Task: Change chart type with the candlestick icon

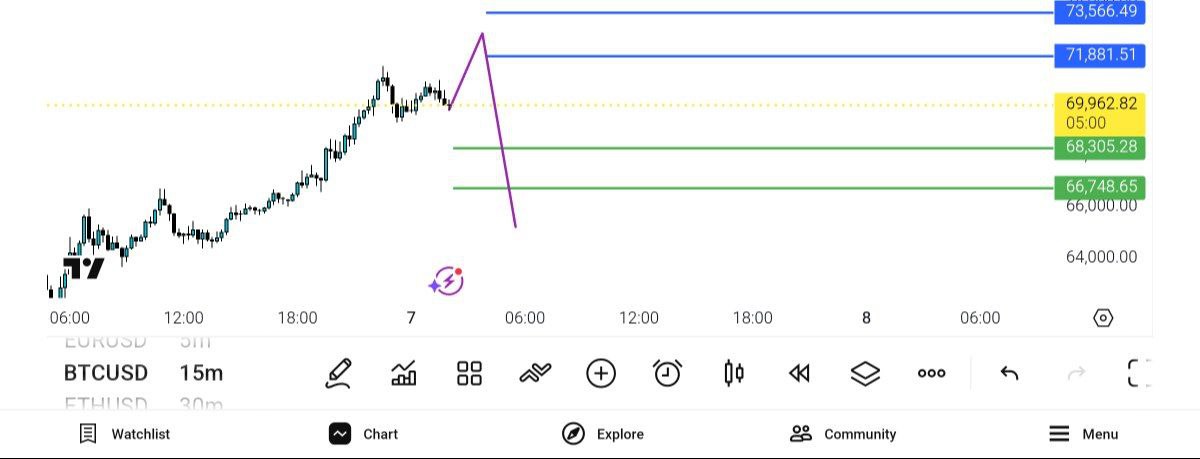Action: [733, 374]
